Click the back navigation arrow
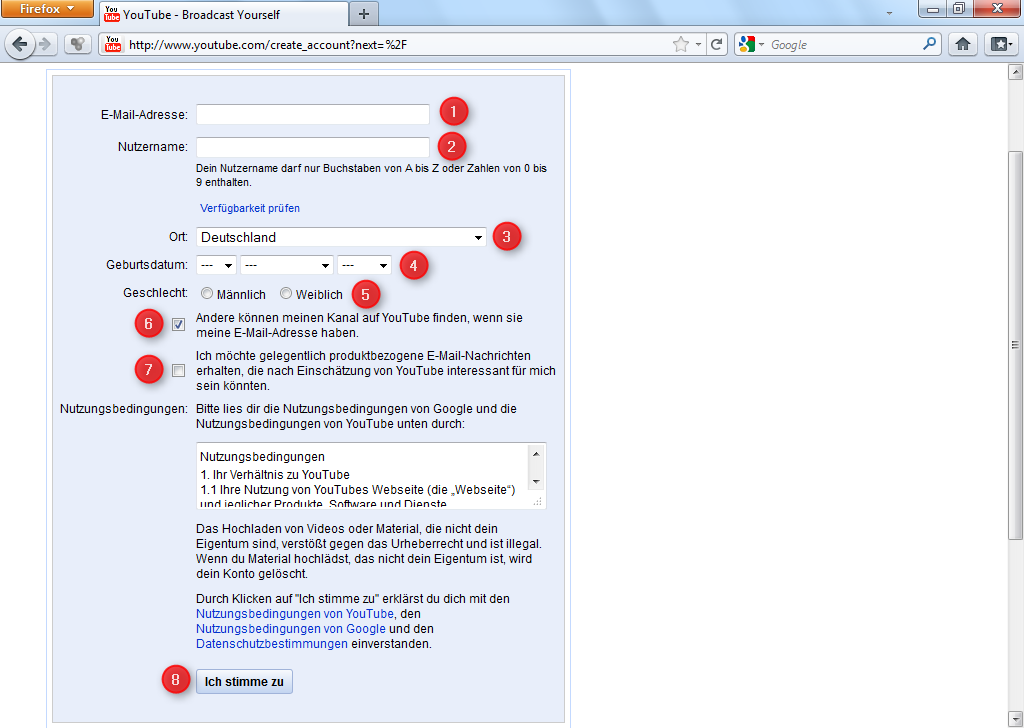The height and width of the screenshot is (728, 1024). pos(21,44)
